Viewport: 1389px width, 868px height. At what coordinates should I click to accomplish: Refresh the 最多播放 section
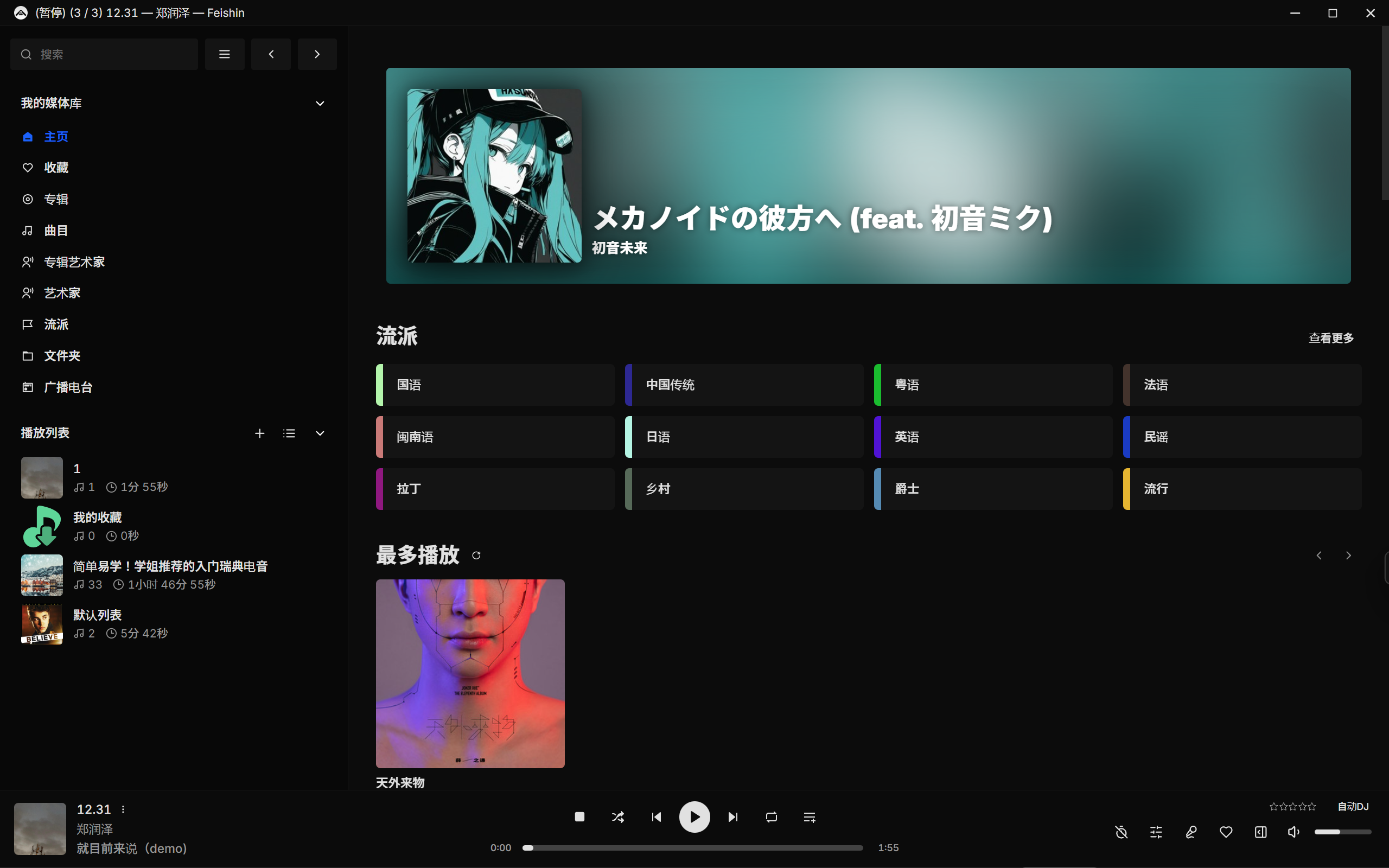pyautogui.click(x=476, y=555)
